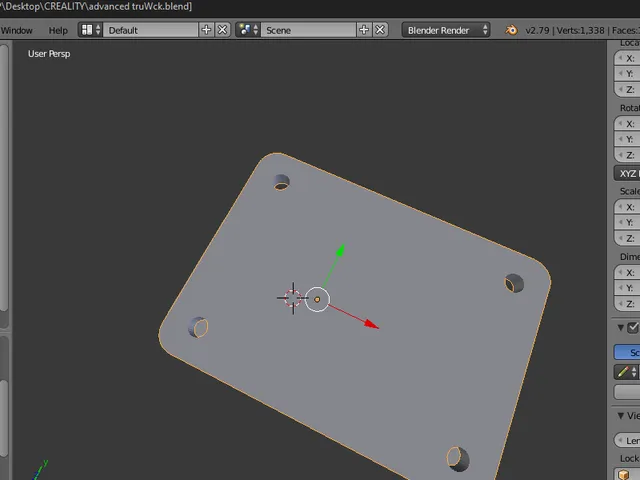Open the Help menu
The width and height of the screenshot is (640, 480).
pyautogui.click(x=58, y=30)
